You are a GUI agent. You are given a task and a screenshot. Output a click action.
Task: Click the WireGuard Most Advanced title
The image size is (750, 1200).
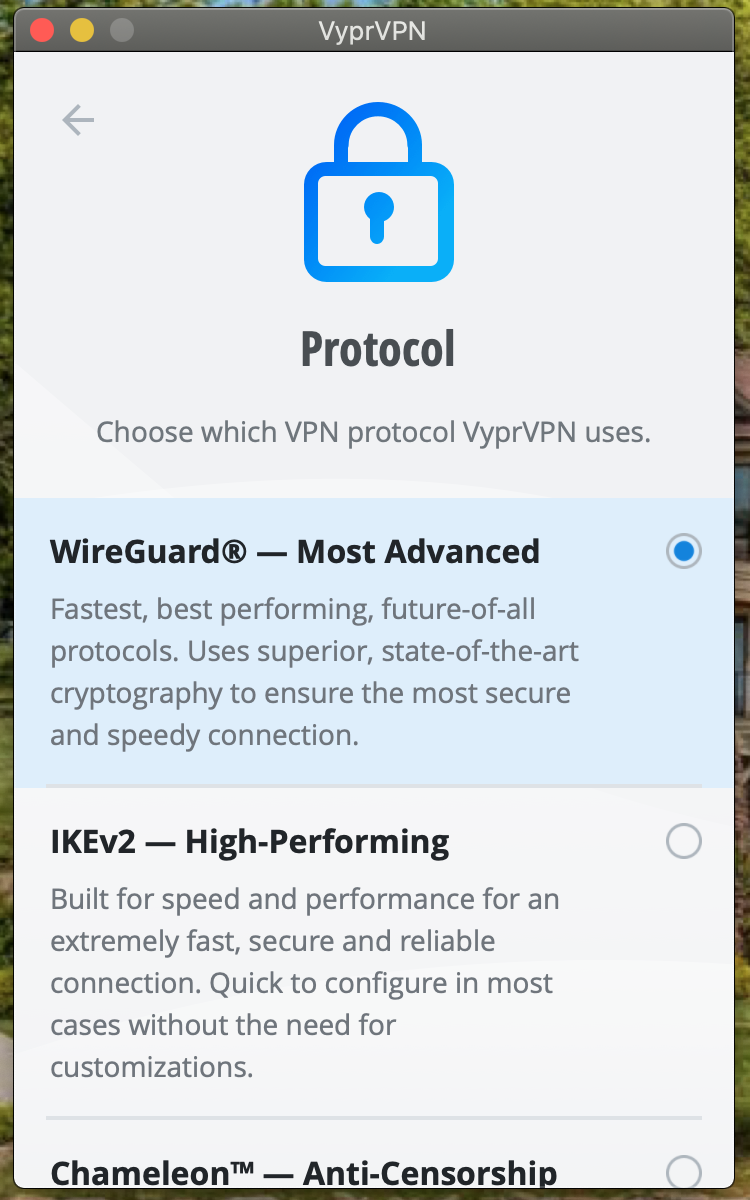295,551
